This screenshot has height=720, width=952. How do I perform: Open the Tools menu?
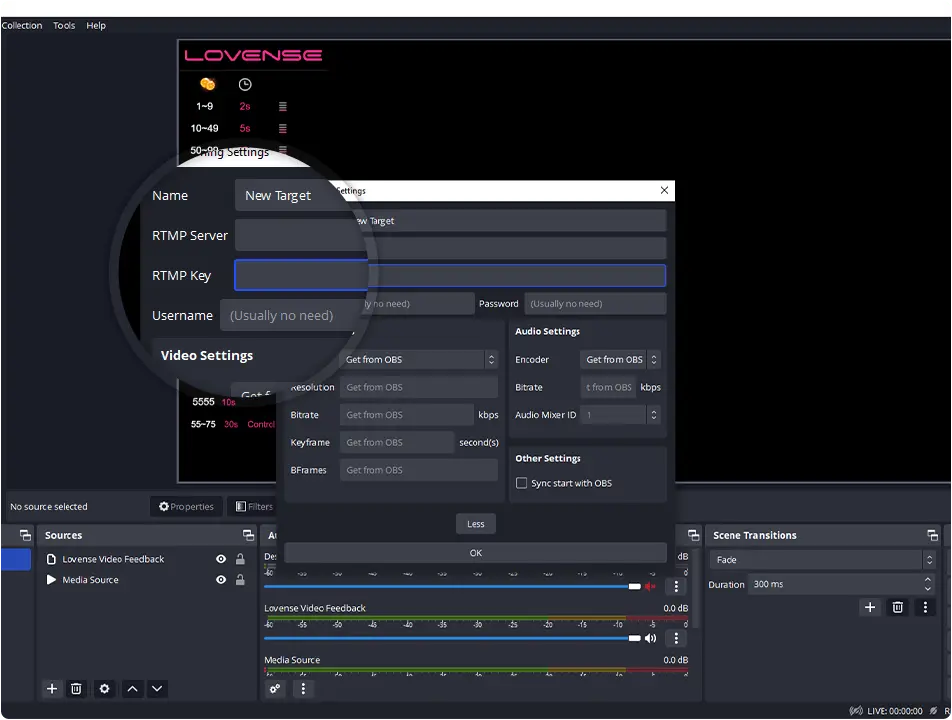[x=64, y=25]
